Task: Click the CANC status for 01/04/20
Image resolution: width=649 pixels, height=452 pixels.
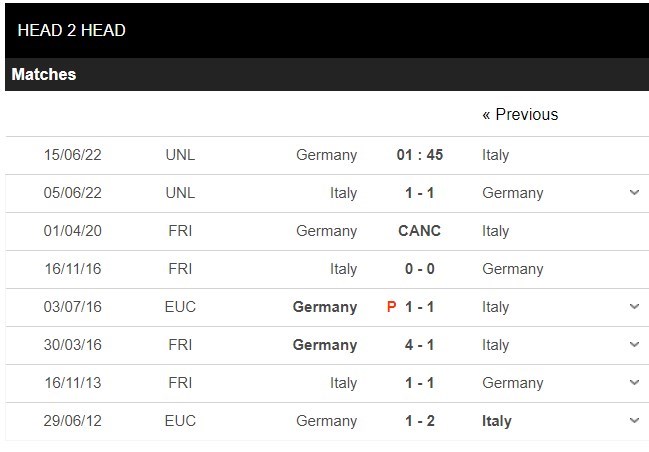Action: (x=419, y=231)
